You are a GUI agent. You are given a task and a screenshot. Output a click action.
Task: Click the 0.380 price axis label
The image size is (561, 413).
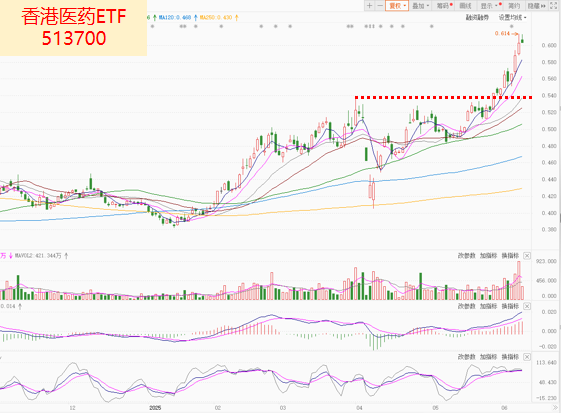click(x=549, y=229)
